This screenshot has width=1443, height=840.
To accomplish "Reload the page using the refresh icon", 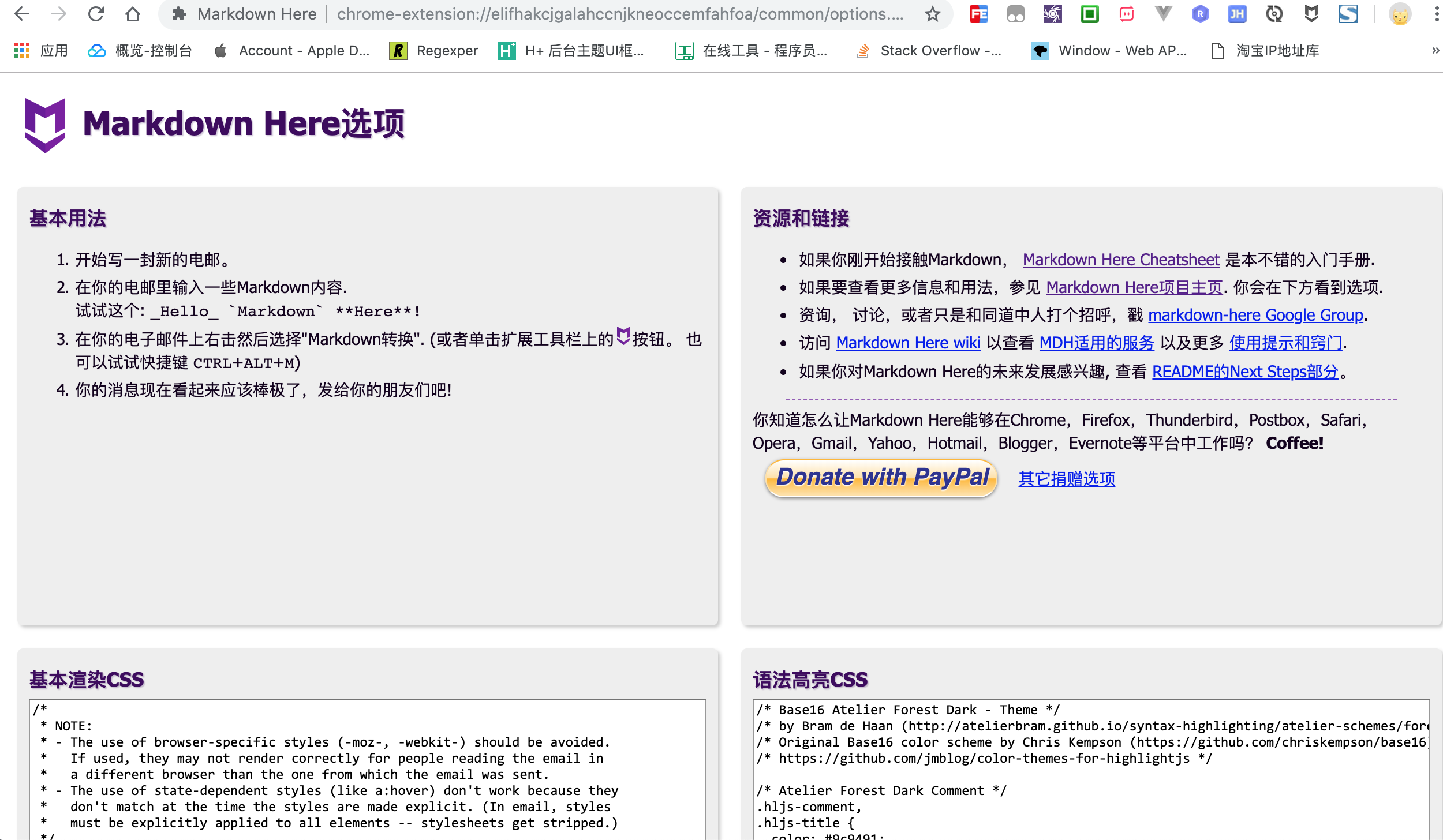I will 96,14.
